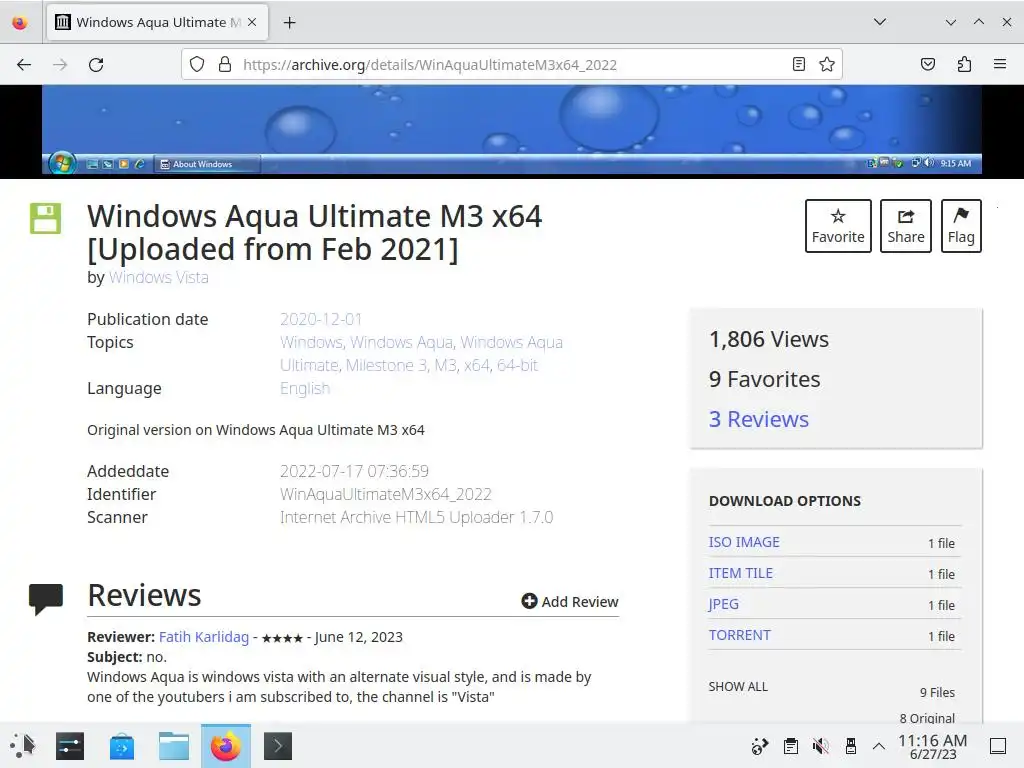Launch Discover software center from taskbar
This screenshot has width=1024, height=768.
[122, 746]
